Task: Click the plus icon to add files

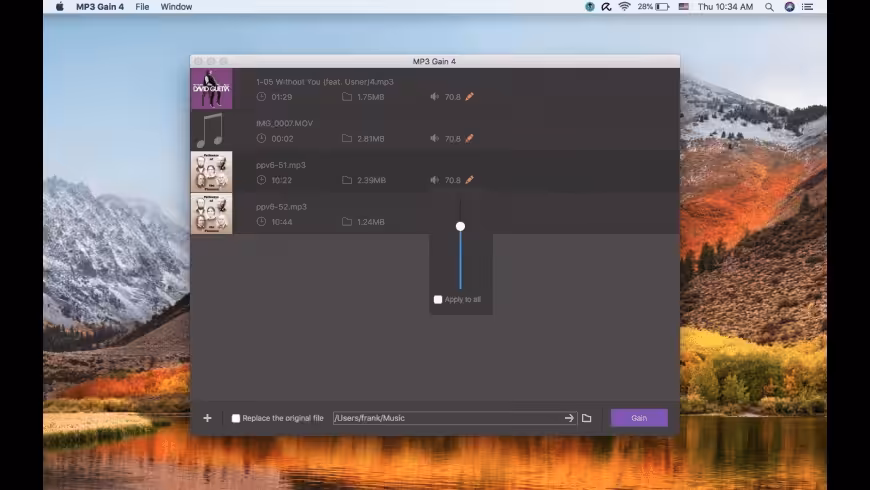Action: click(x=208, y=418)
